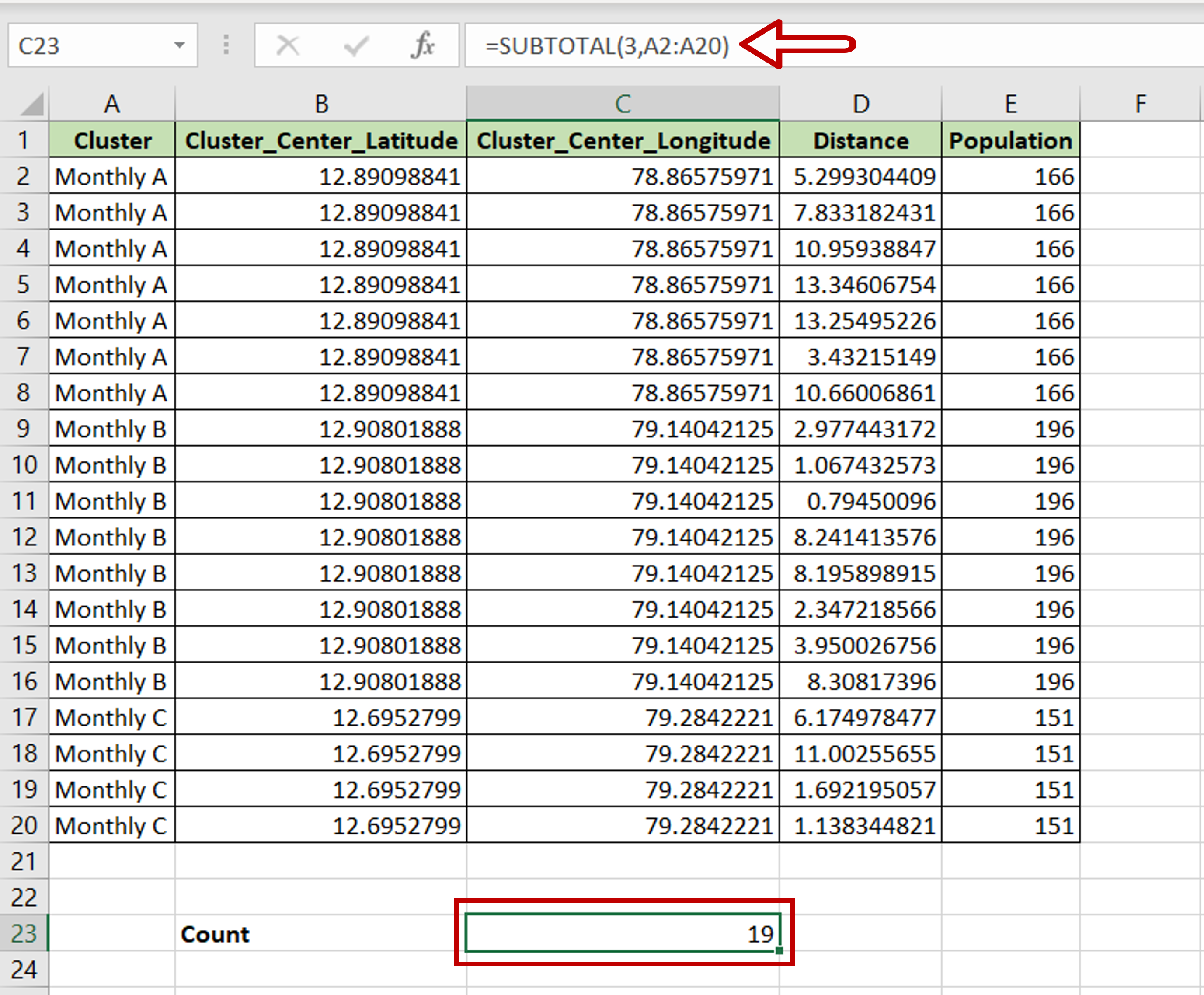The height and width of the screenshot is (995, 1204).
Task: Click latitude 12.90801888 in row 12
Action: tap(321, 537)
